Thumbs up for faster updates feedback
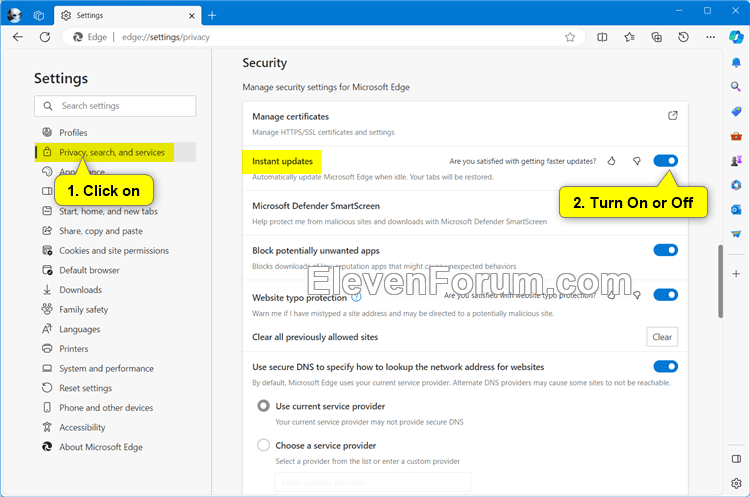The image size is (750, 497). (611, 161)
